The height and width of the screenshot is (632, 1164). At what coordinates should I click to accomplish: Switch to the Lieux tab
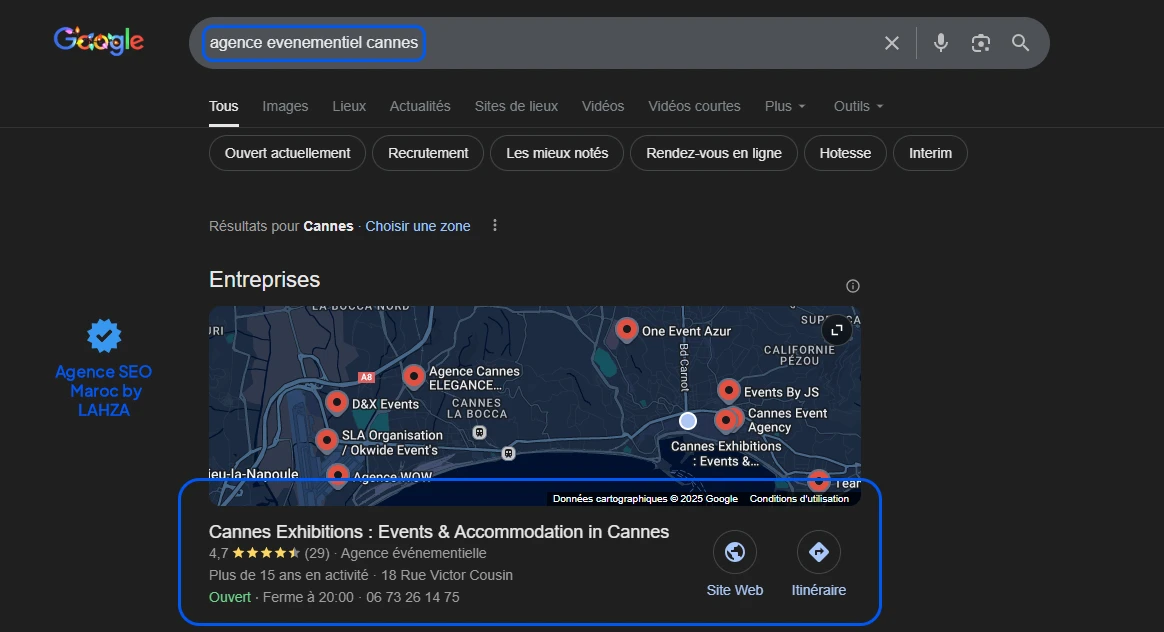pos(349,106)
